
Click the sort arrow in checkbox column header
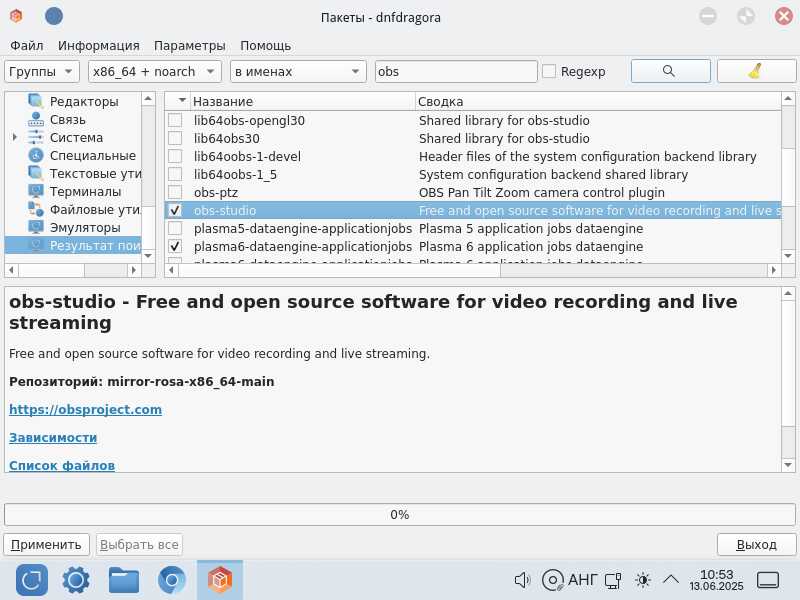coord(182,101)
